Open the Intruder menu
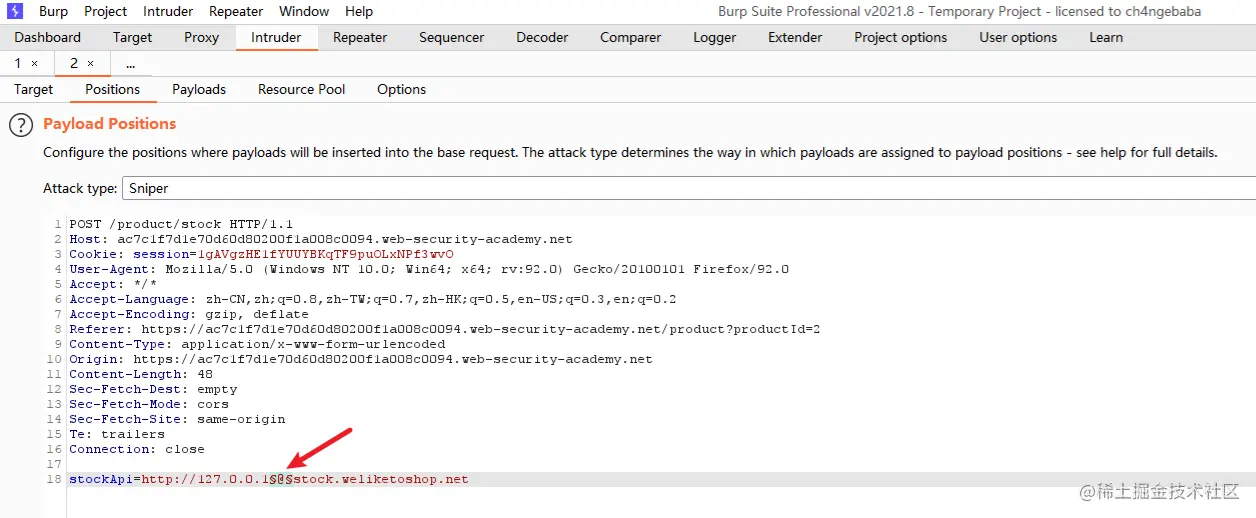This screenshot has width=1256, height=518. tap(168, 12)
